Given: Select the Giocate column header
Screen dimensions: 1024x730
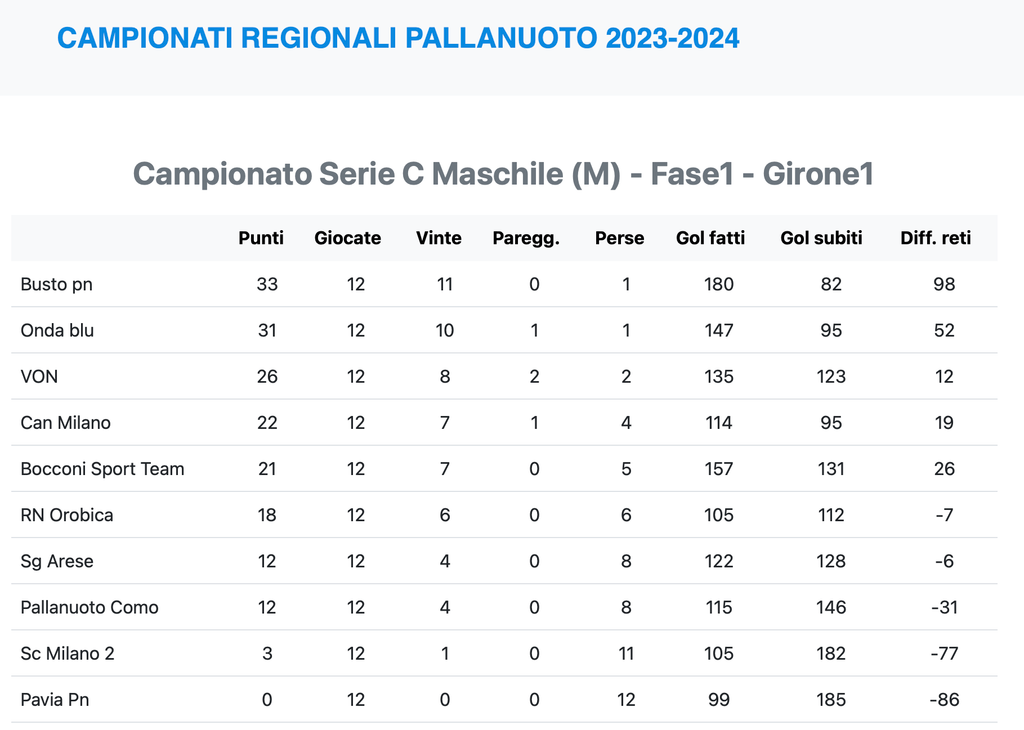Looking at the screenshot, I should [347, 238].
